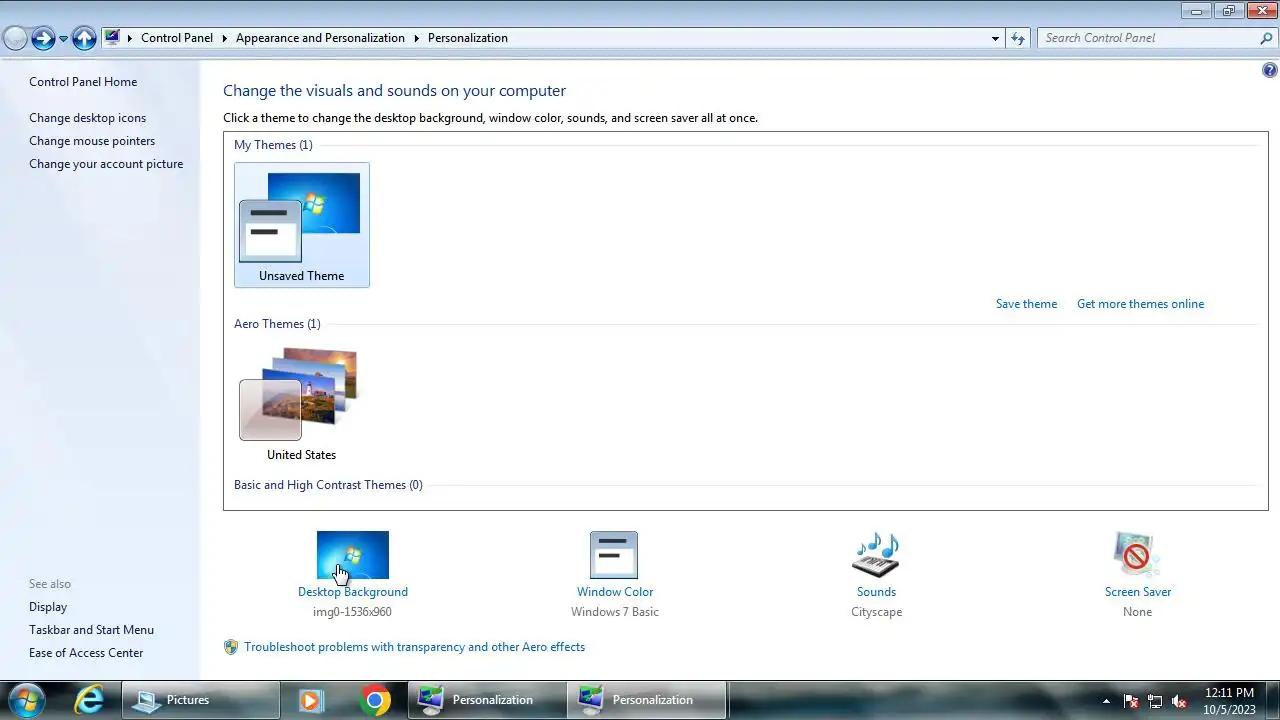Open Taskbar and Start Menu link
This screenshot has height=720, width=1280.
point(91,630)
